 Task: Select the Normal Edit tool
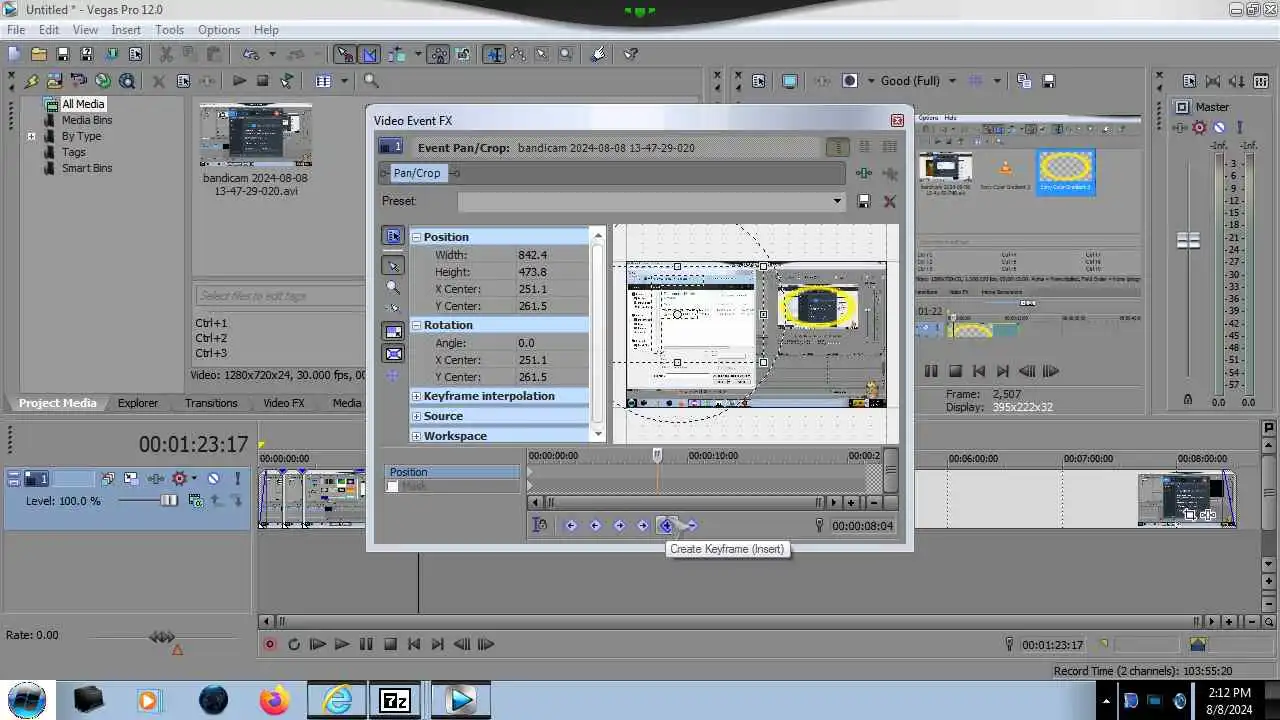495,54
